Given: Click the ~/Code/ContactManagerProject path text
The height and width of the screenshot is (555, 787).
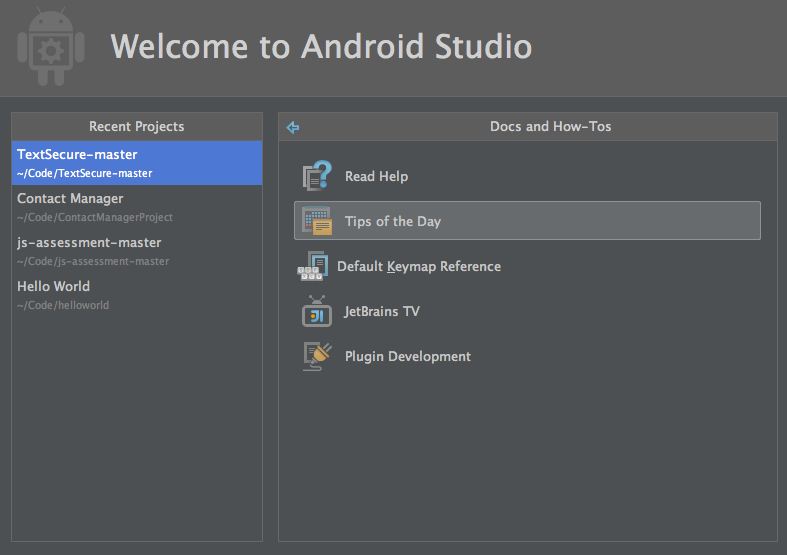Looking at the screenshot, I should point(95,217).
